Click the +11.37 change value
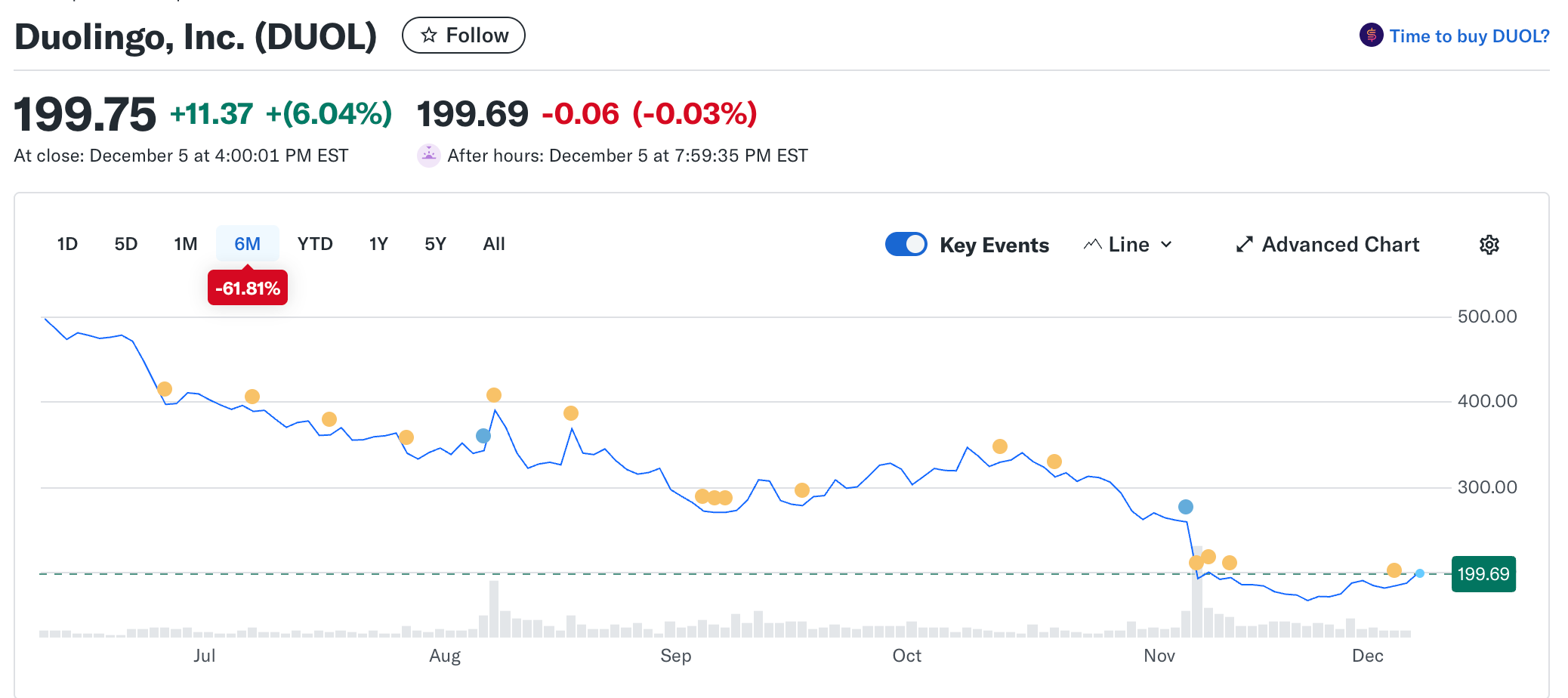The height and width of the screenshot is (698, 1568). (211, 114)
